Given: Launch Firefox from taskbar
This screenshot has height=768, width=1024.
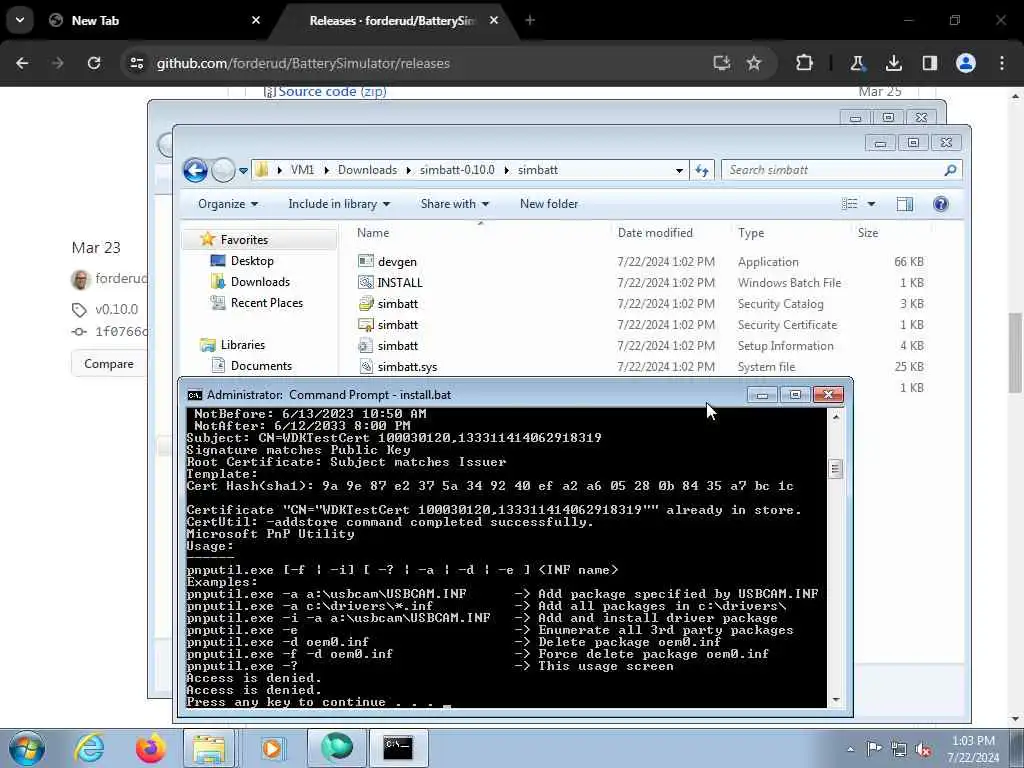Looking at the screenshot, I should pyautogui.click(x=150, y=748).
